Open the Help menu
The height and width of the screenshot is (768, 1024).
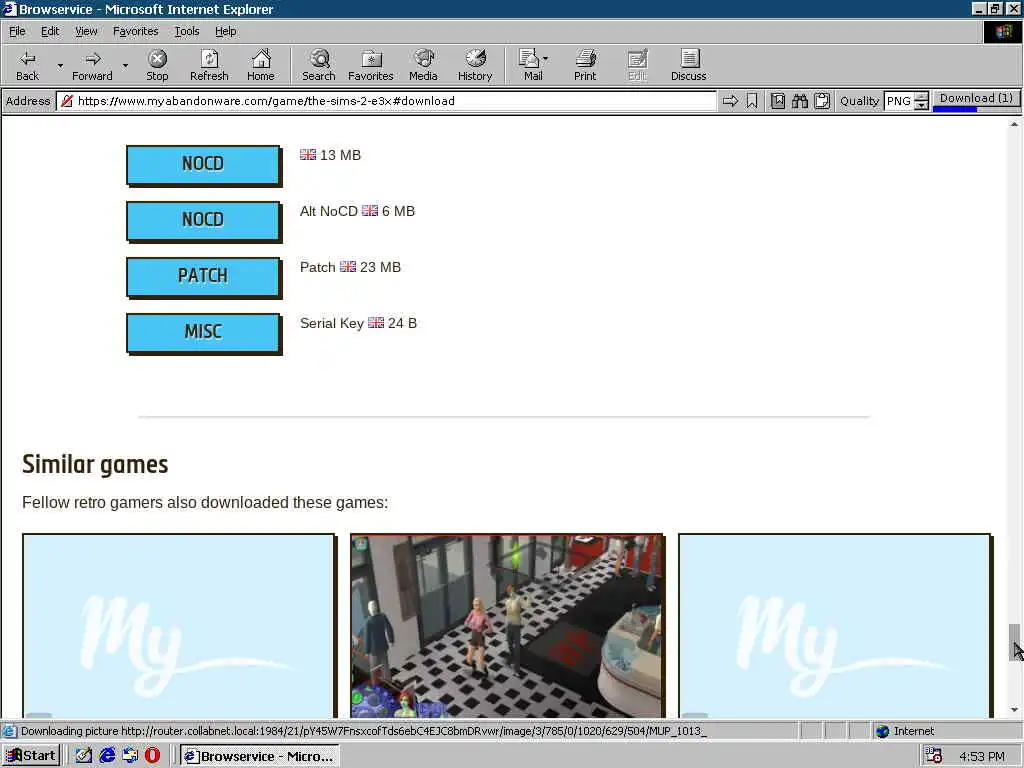[x=225, y=31]
